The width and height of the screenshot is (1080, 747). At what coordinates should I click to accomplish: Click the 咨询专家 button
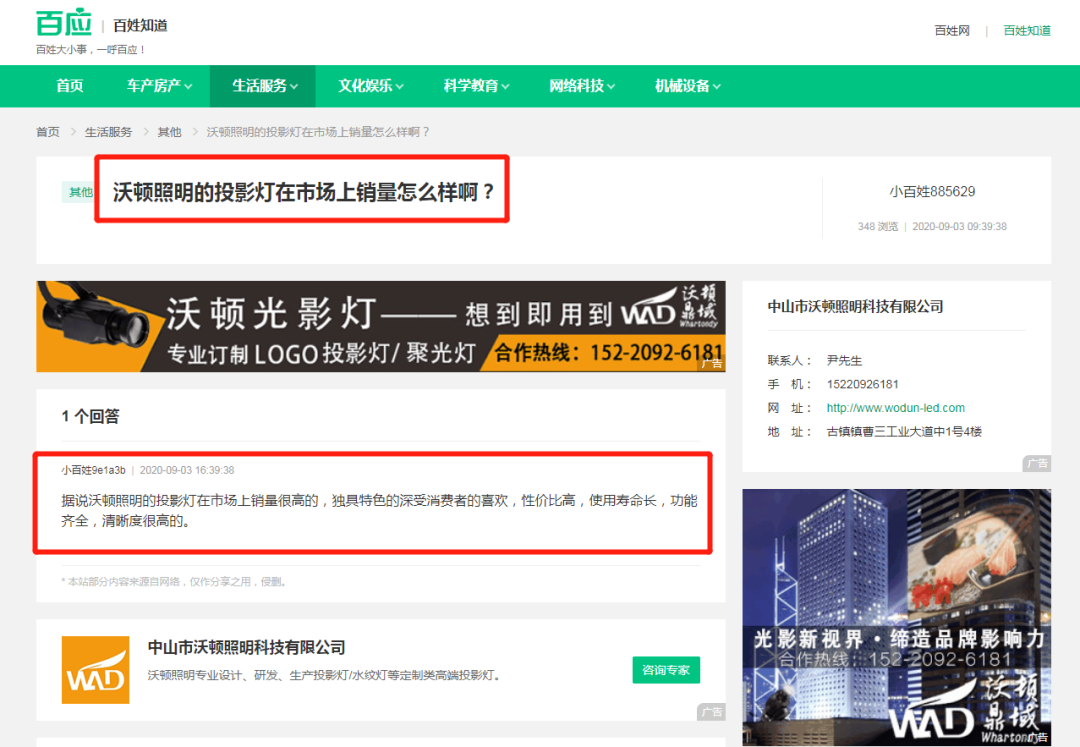tap(666, 670)
